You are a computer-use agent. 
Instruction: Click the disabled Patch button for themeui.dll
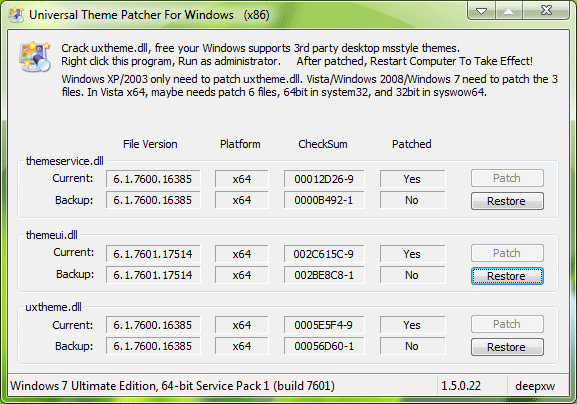click(x=507, y=253)
